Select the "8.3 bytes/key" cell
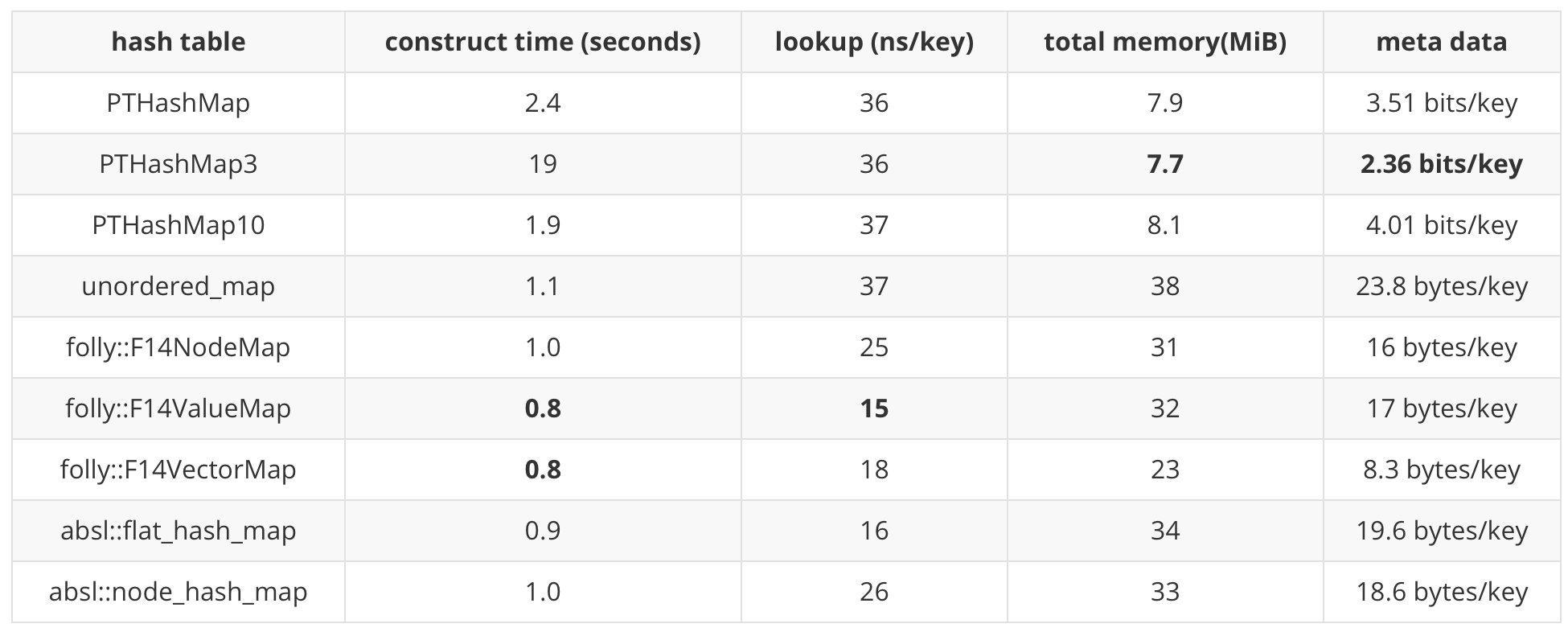 (1441, 470)
